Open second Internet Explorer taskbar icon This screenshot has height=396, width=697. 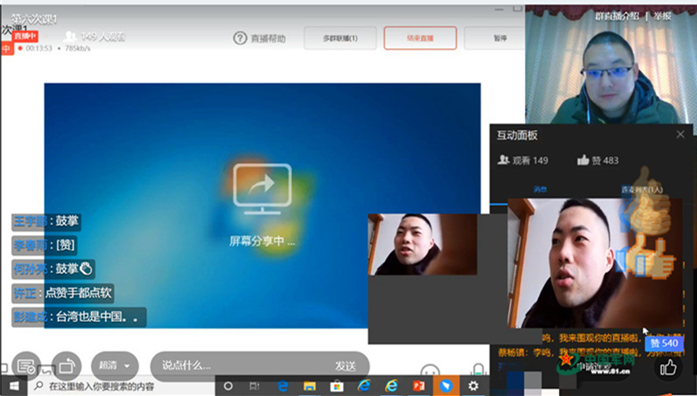tap(391, 386)
